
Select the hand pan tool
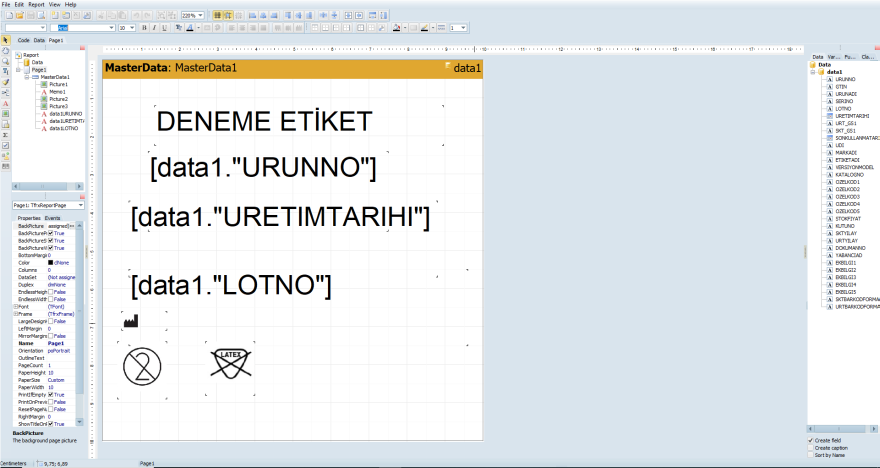point(6,51)
